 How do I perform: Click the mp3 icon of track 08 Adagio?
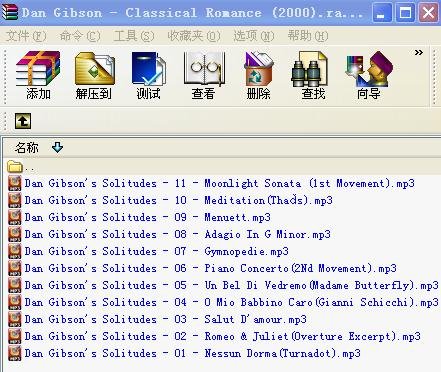coord(15,234)
